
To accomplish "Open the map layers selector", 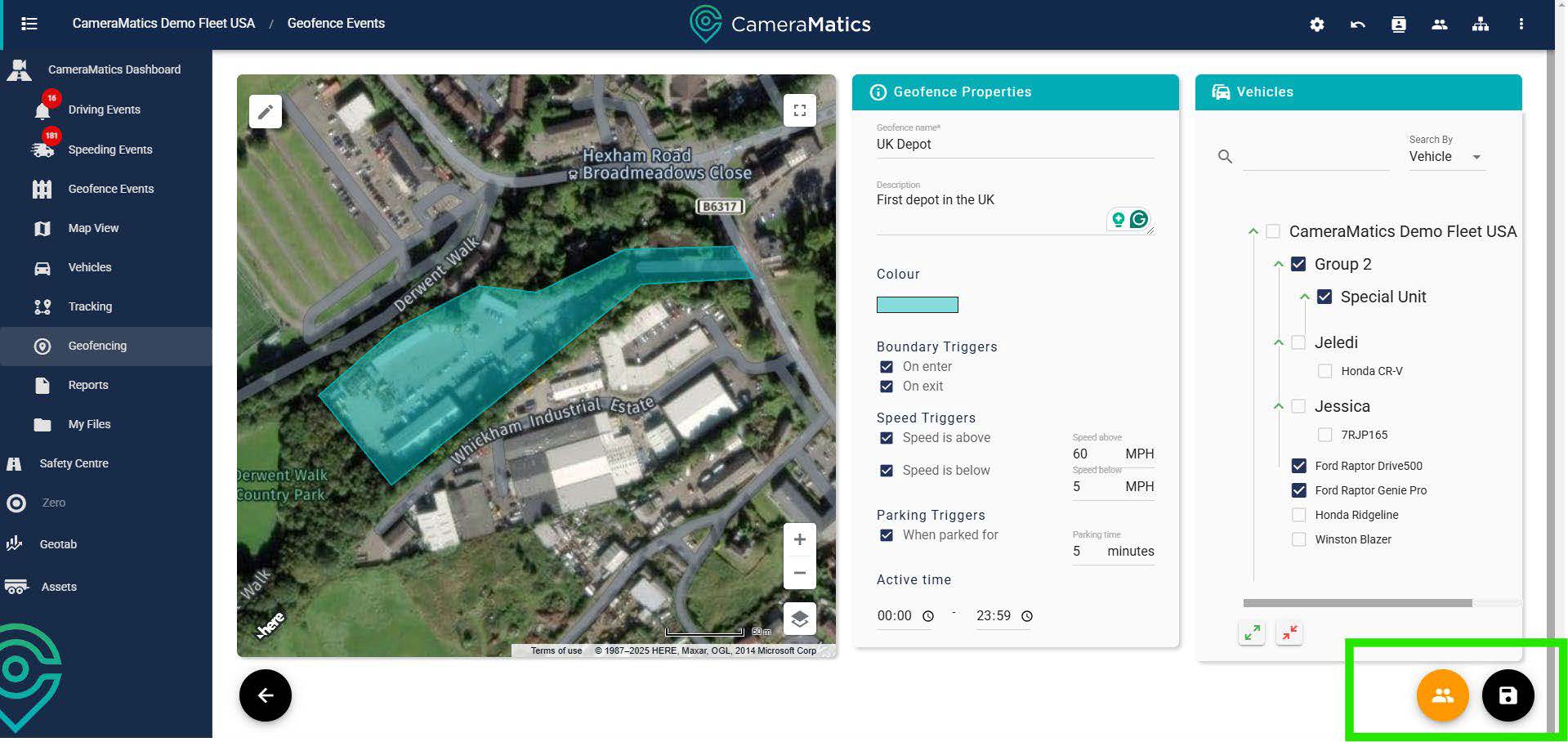I will click(799, 619).
